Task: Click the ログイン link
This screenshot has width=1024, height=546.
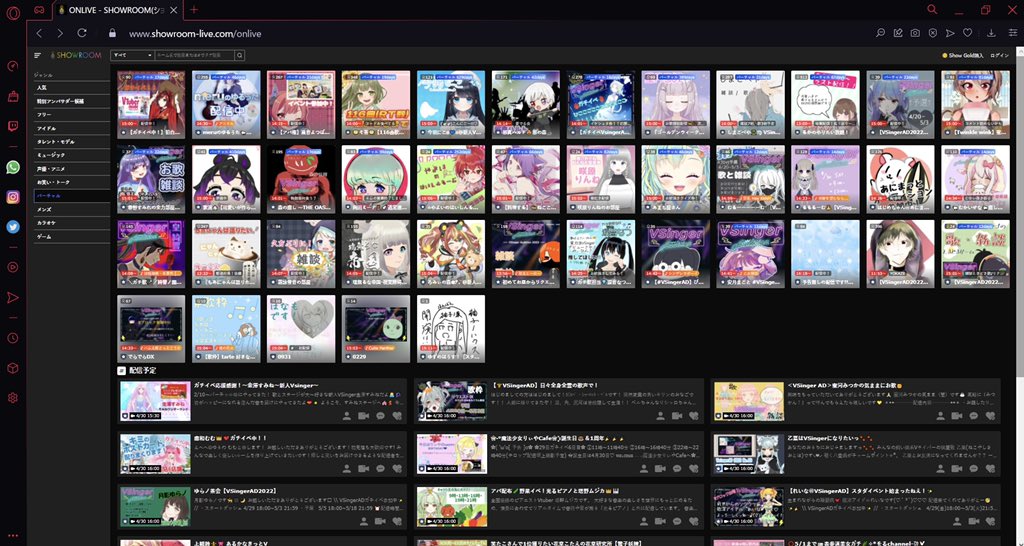Action: (x=999, y=56)
